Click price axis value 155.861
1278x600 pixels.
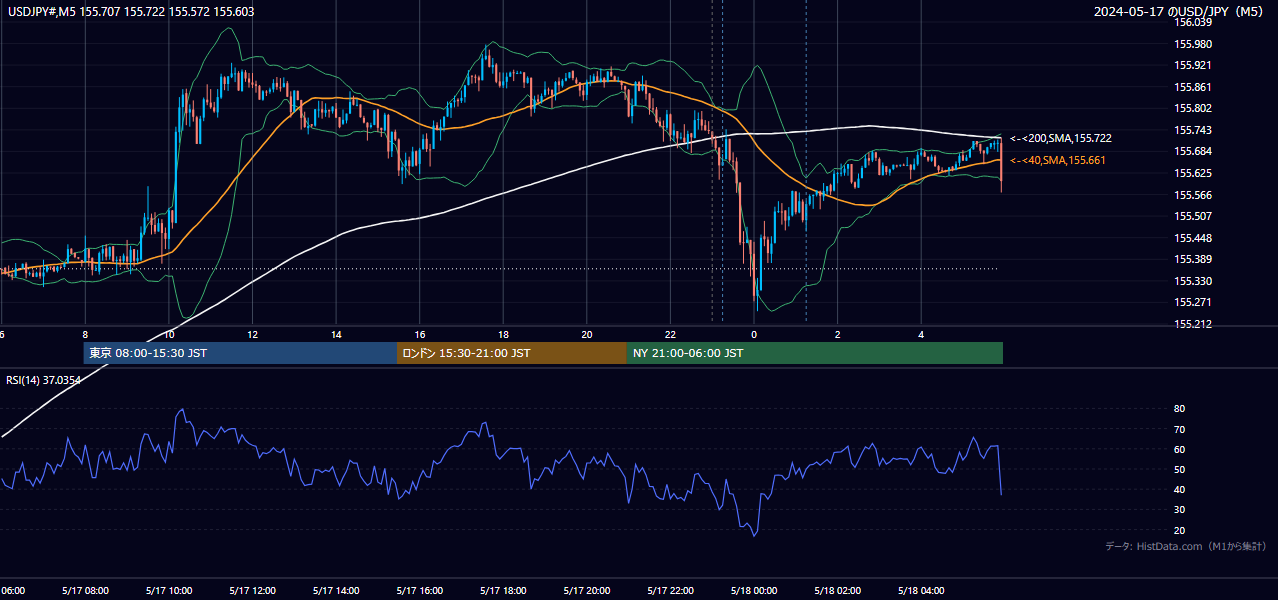tap(1193, 87)
